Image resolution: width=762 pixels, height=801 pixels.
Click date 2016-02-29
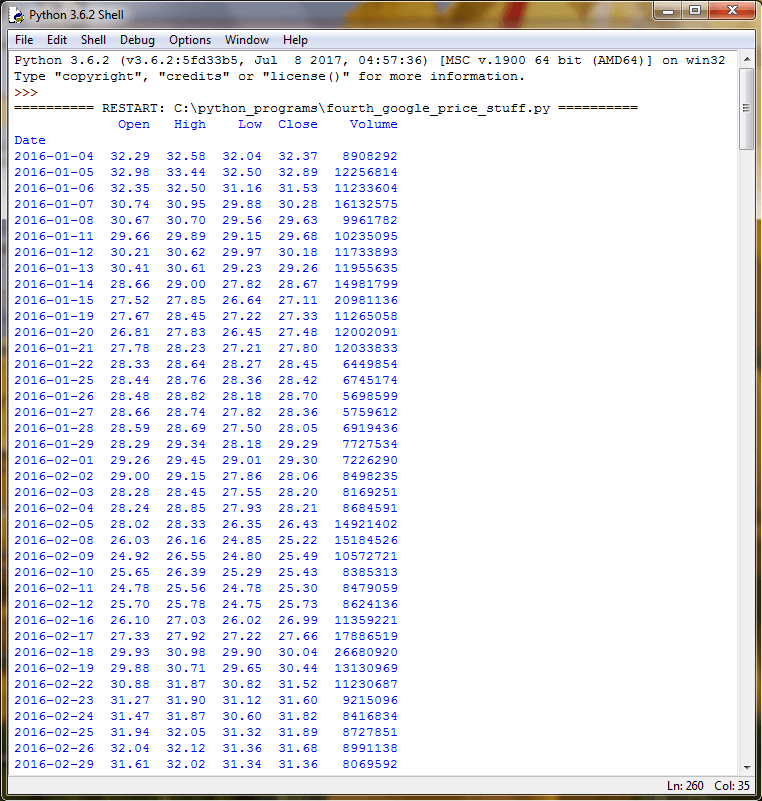(54, 764)
